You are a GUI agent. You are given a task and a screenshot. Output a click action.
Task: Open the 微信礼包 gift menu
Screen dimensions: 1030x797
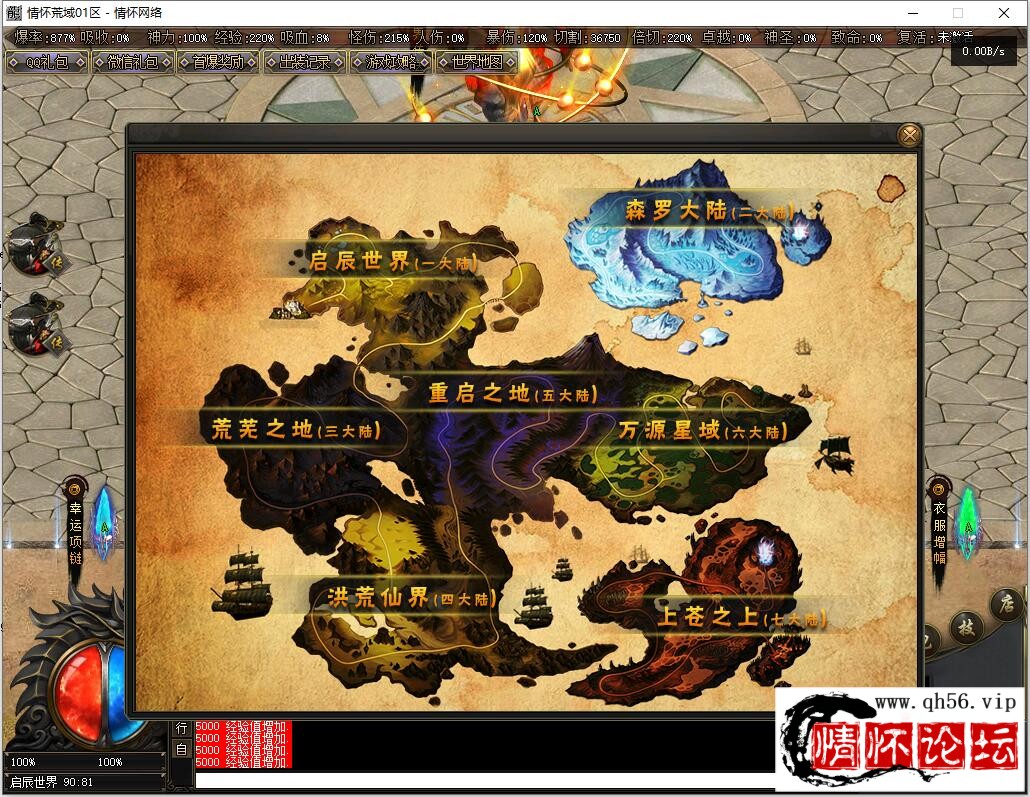point(132,62)
